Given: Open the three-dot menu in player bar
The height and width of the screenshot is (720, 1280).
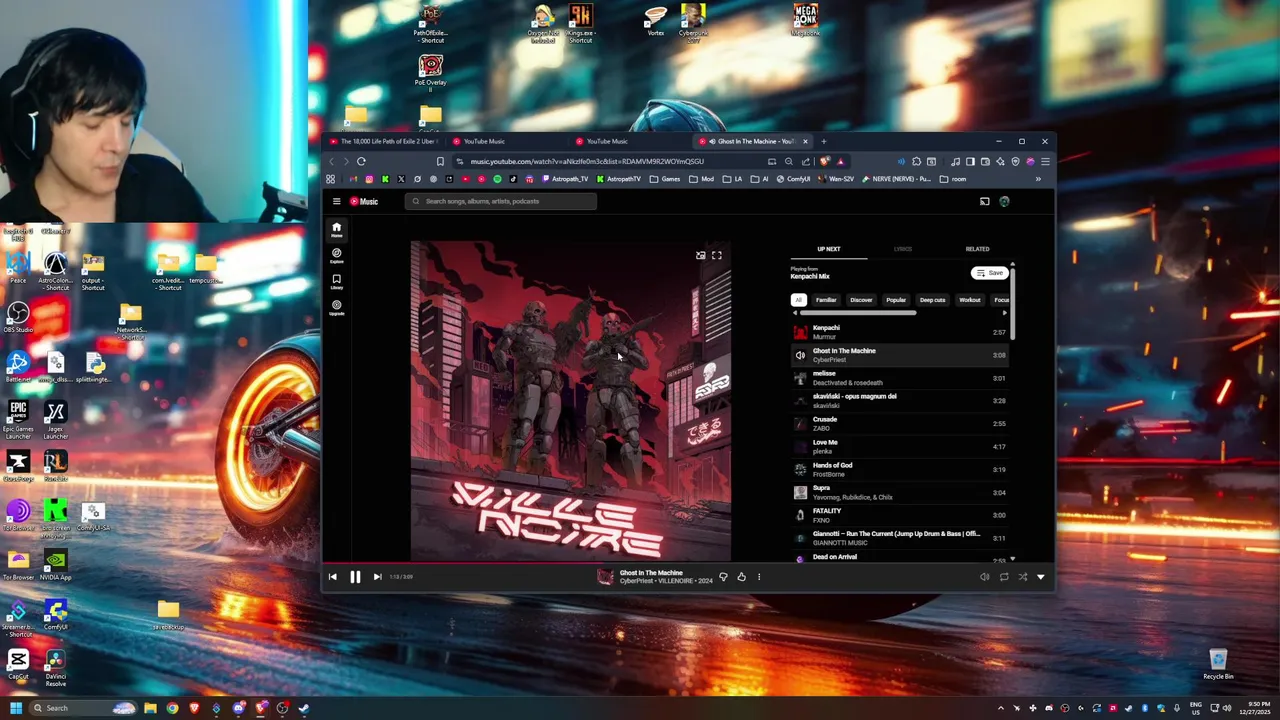Looking at the screenshot, I should click(x=758, y=576).
